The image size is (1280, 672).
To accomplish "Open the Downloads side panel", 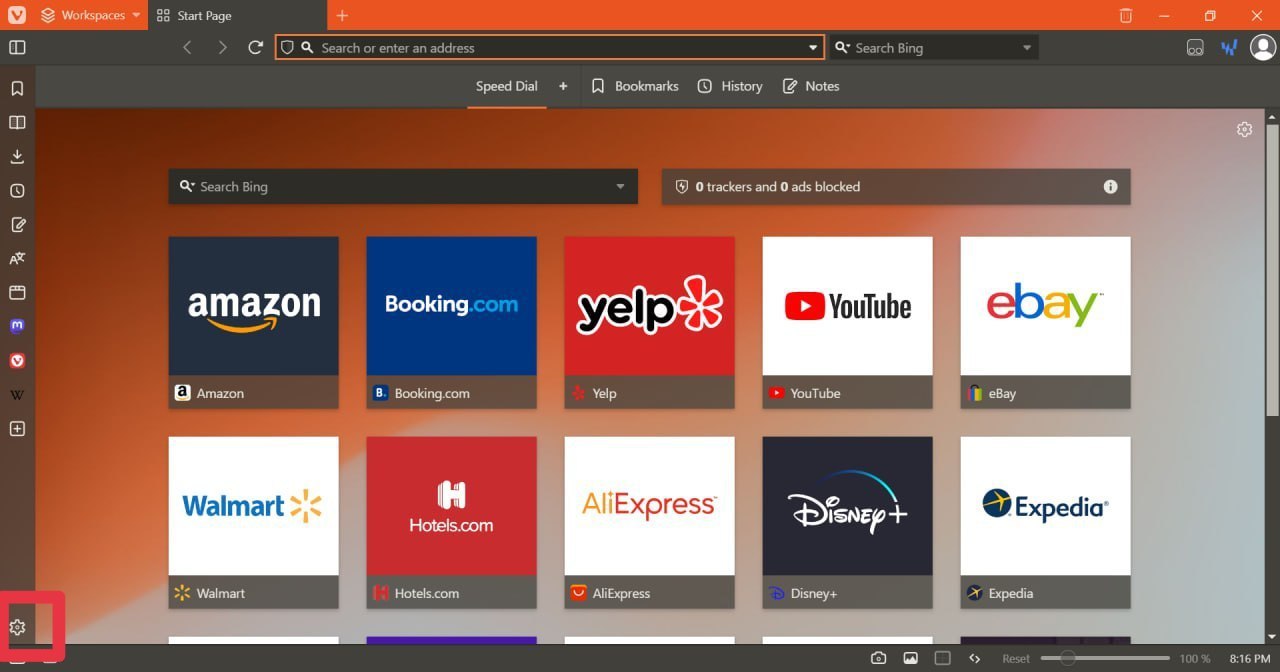I will pos(17,156).
